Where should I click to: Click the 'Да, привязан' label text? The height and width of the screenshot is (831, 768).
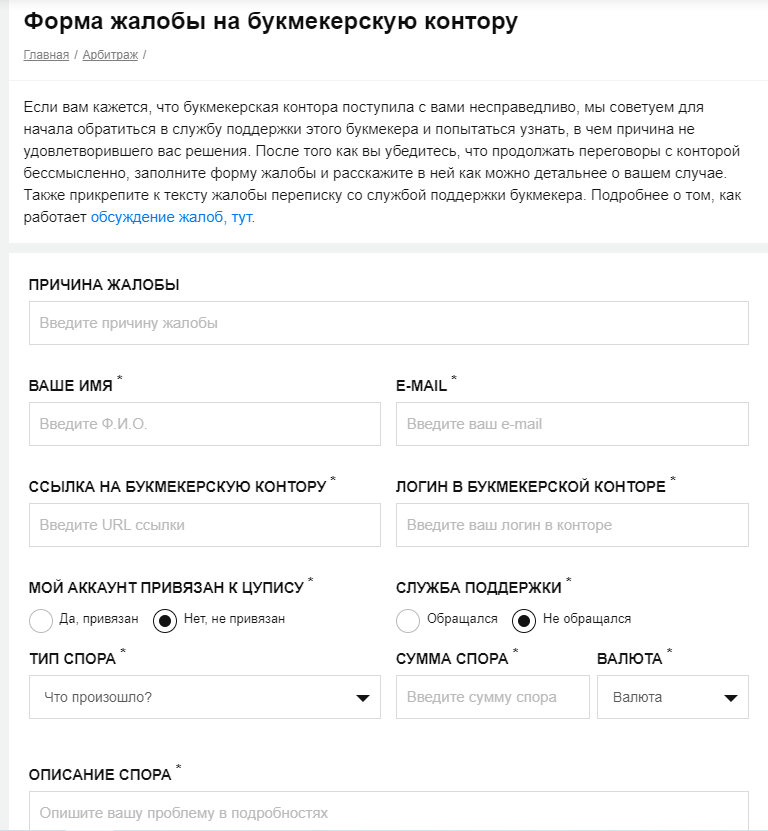(99, 619)
